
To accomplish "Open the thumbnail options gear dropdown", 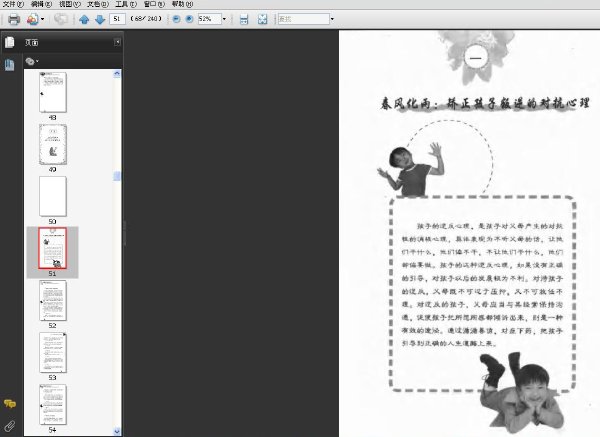I will tap(32, 61).
